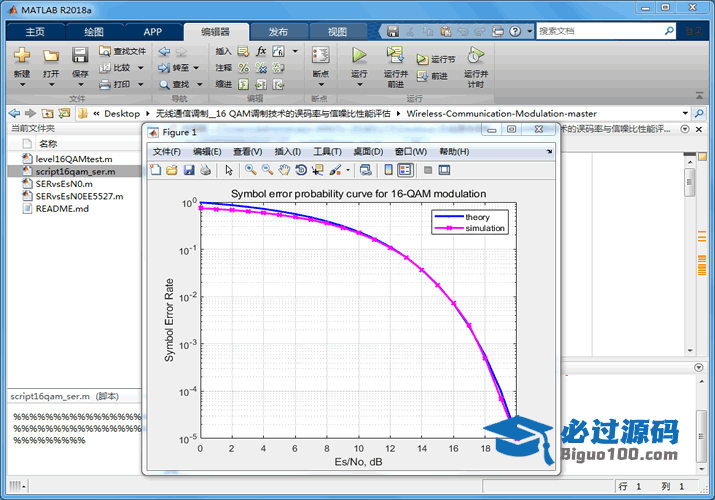Click the 查找文件 button

(x=122, y=51)
